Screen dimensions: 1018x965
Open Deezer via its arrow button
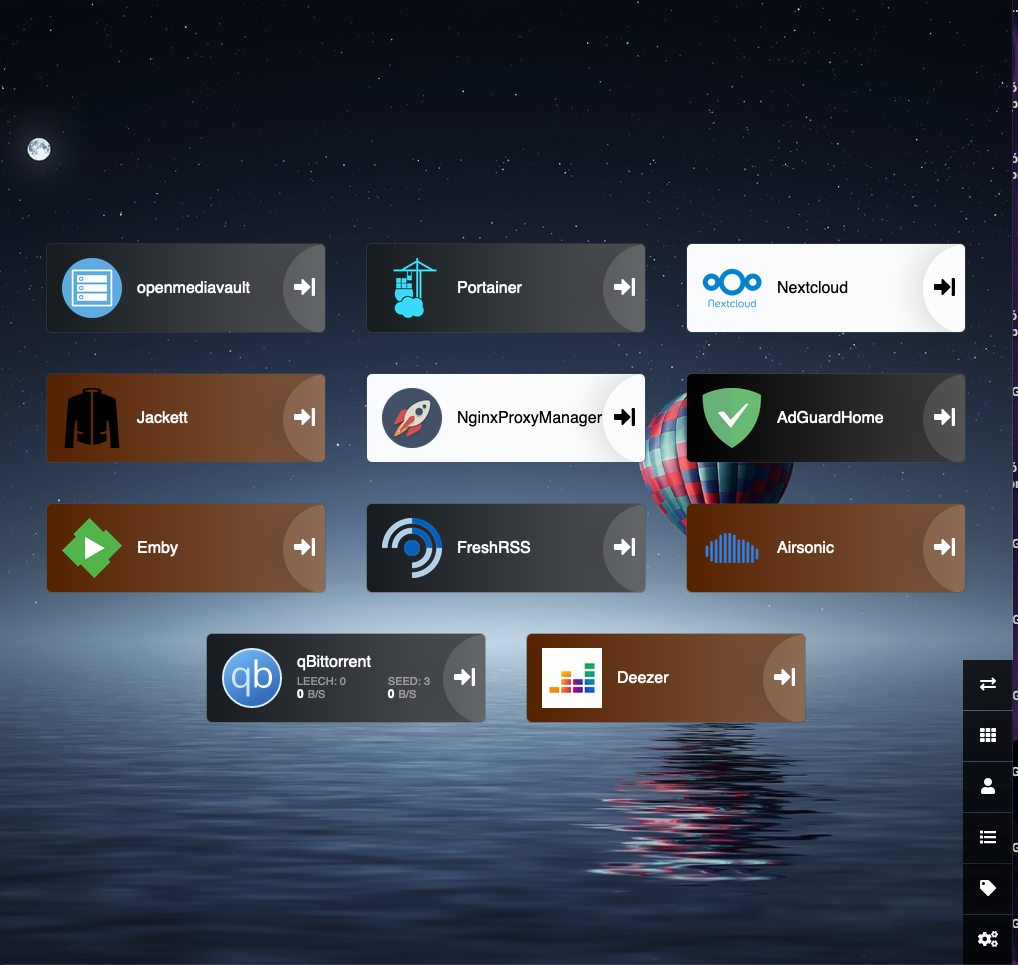tap(785, 677)
